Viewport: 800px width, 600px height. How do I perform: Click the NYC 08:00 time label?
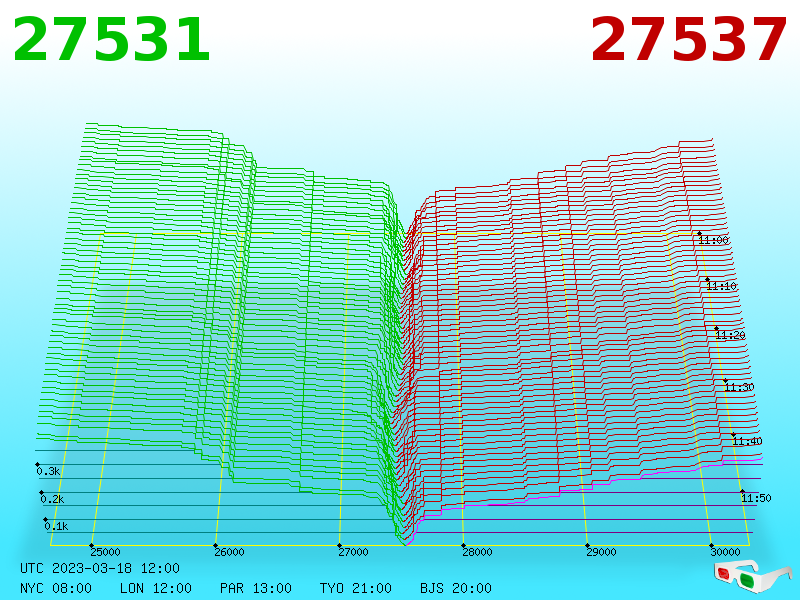click(56, 588)
